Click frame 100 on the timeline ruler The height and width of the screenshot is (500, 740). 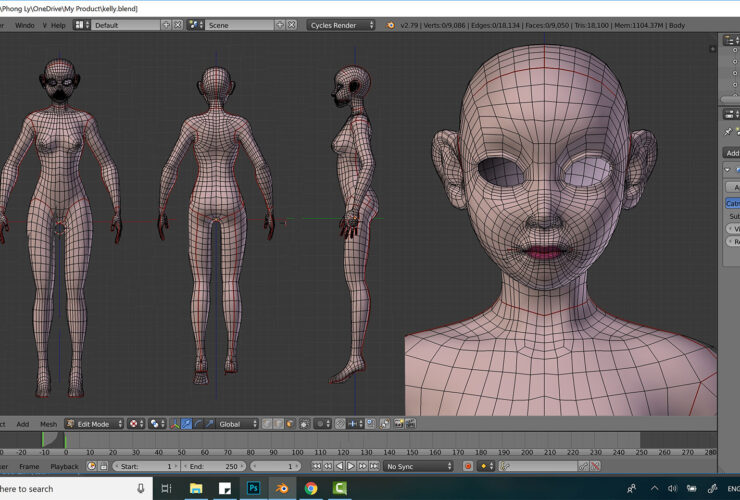(x=297, y=452)
